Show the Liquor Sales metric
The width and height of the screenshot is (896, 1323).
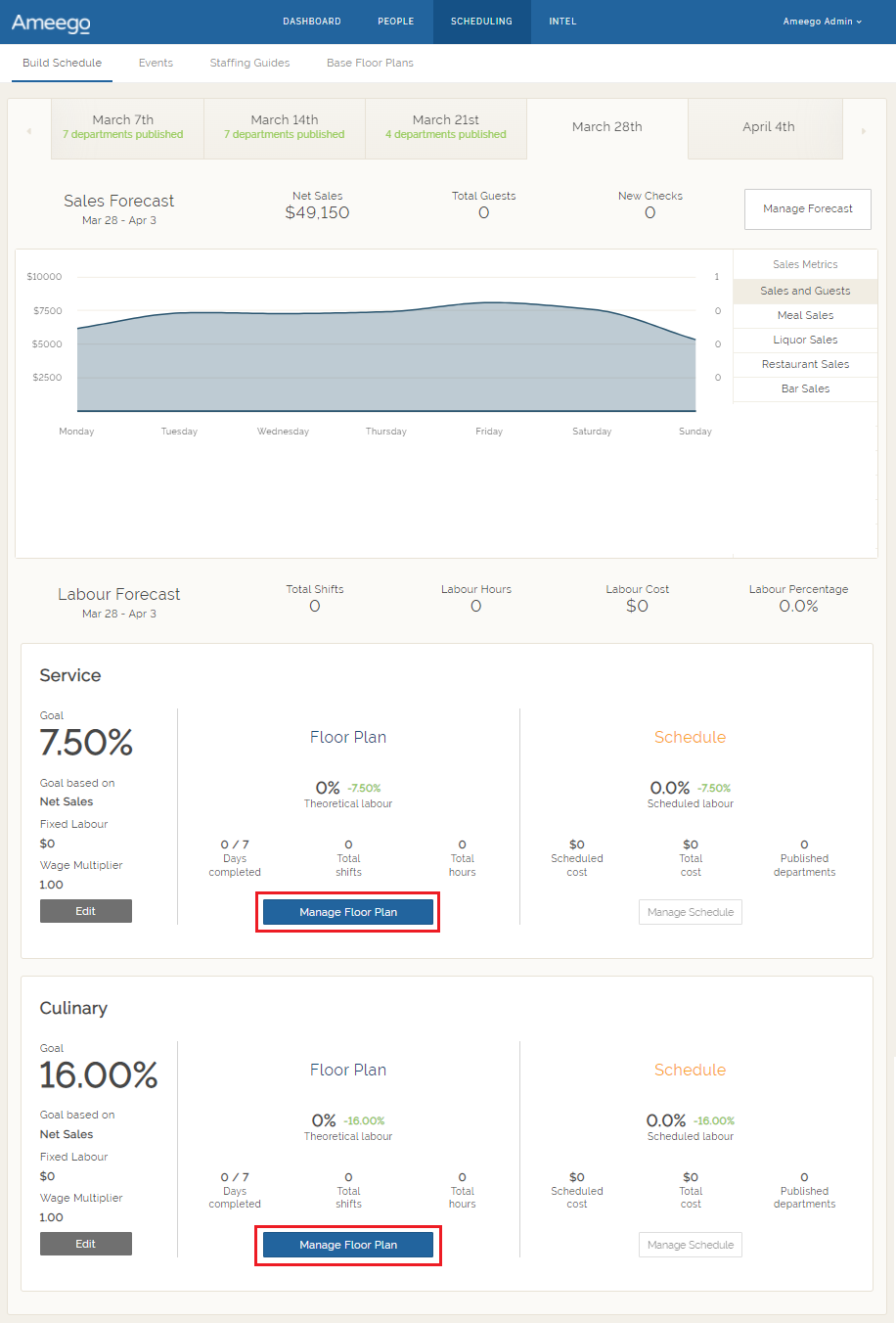[x=805, y=340]
